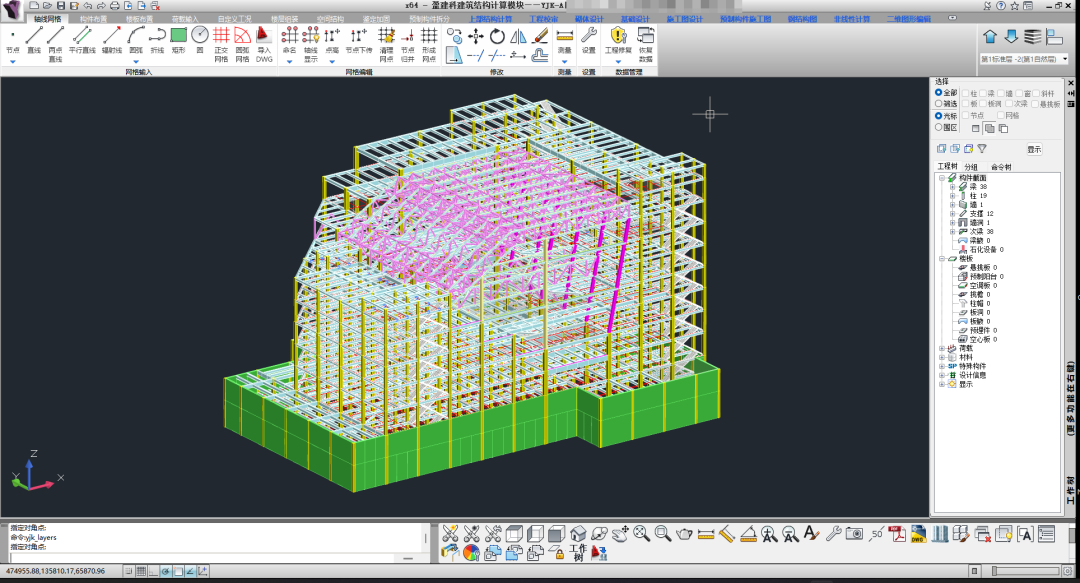Open the 上部结构计算 ribbon tab
This screenshot has width=1080, height=583.
tap(490, 19)
